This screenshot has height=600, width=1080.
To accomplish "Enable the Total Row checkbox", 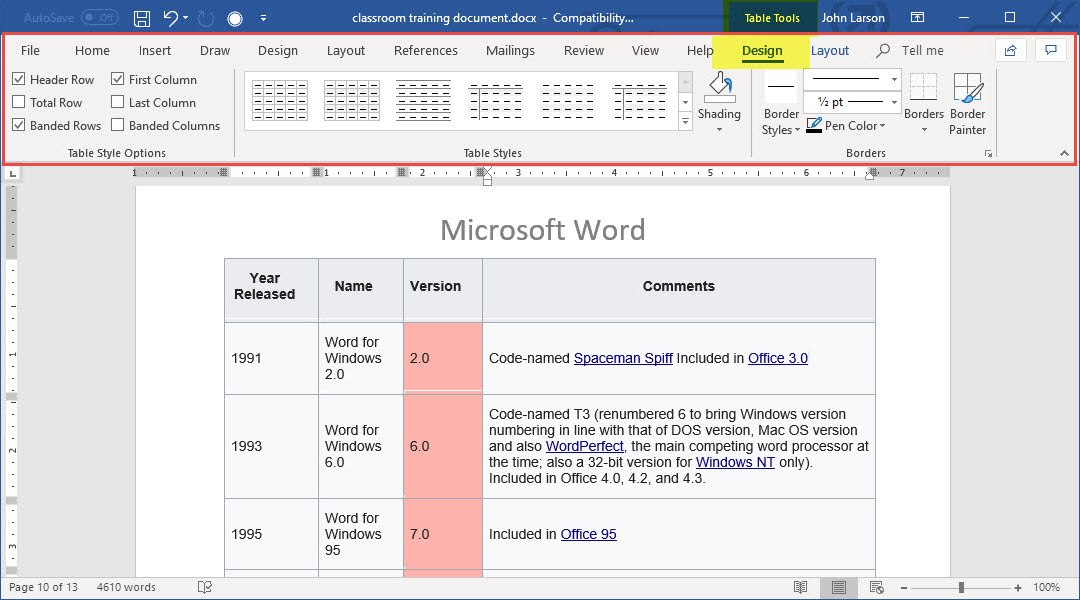I will pos(19,102).
